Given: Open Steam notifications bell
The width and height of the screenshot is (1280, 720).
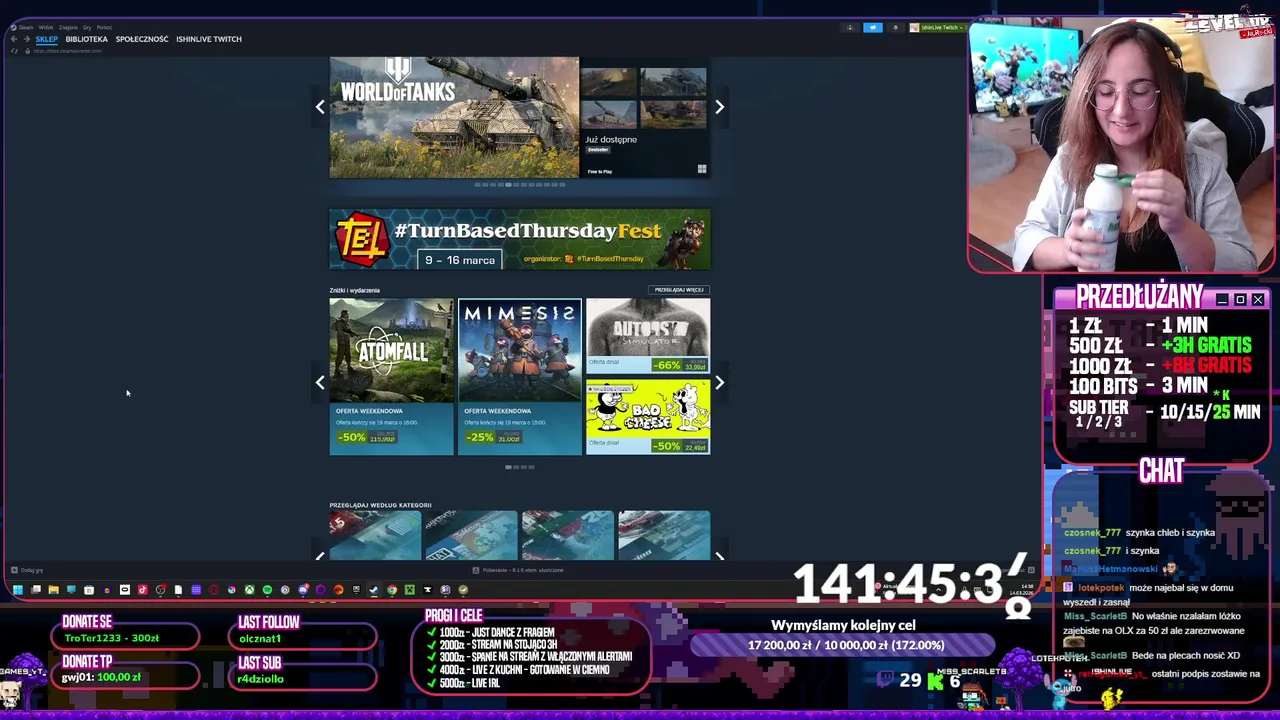Looking at the screenshot, I should 895,27.
